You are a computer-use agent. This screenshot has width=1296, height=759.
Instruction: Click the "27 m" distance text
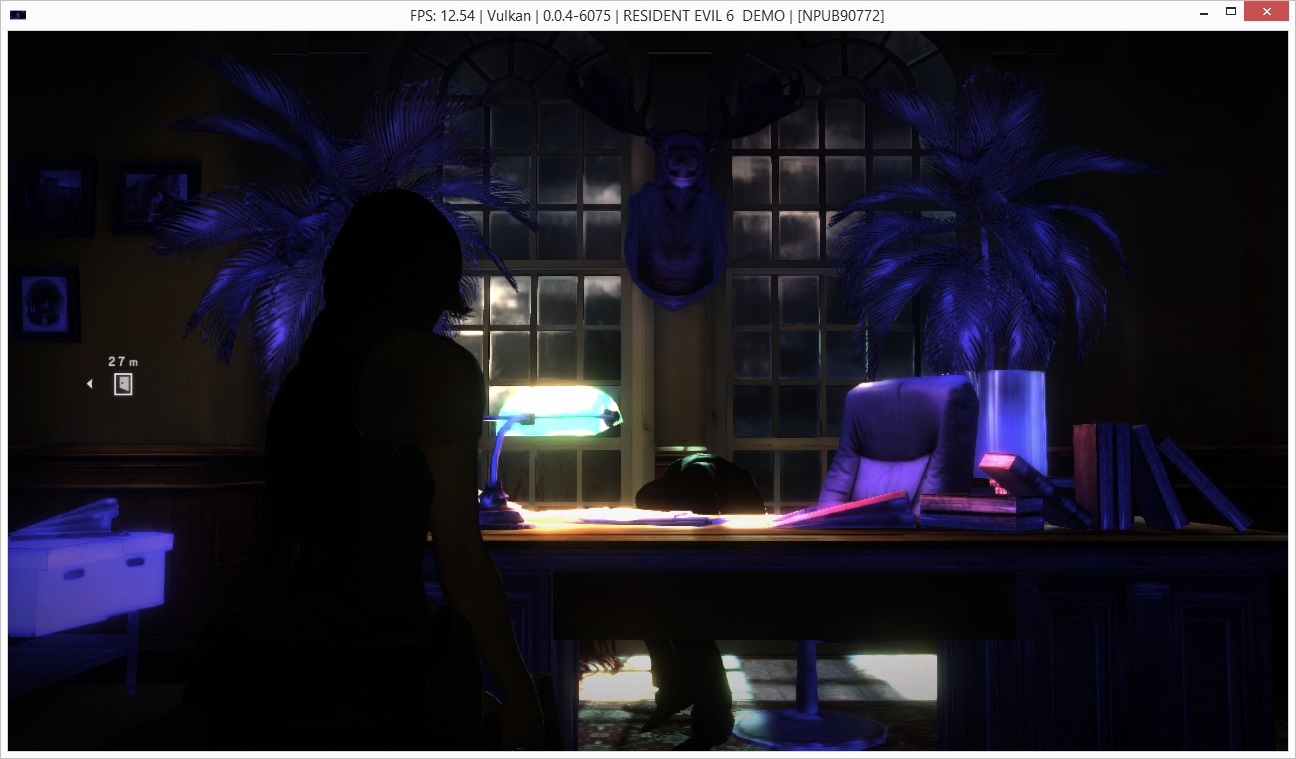coord(123,361)
